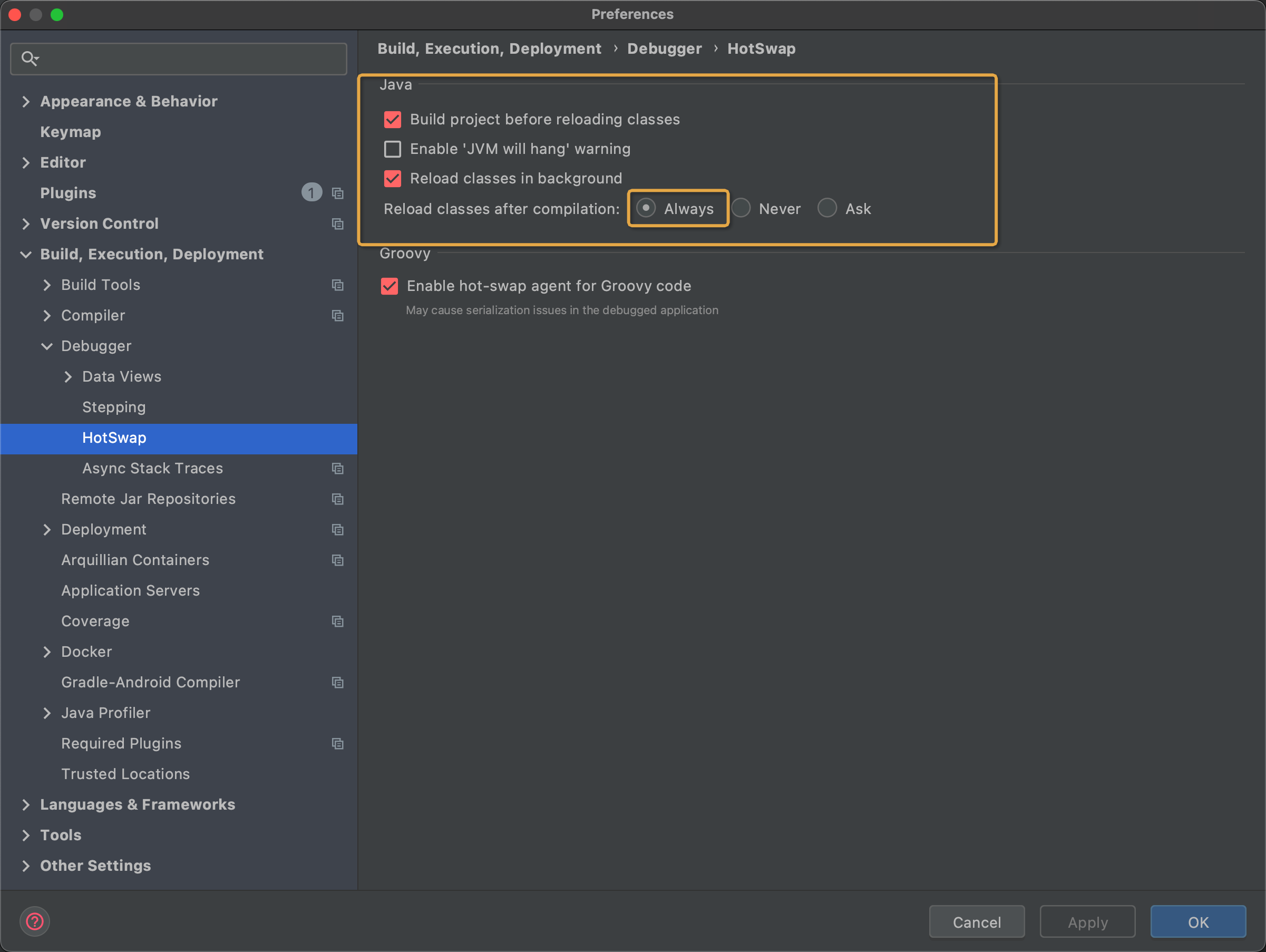Click project-level icon beside Coverage

(x=338, y=621)
